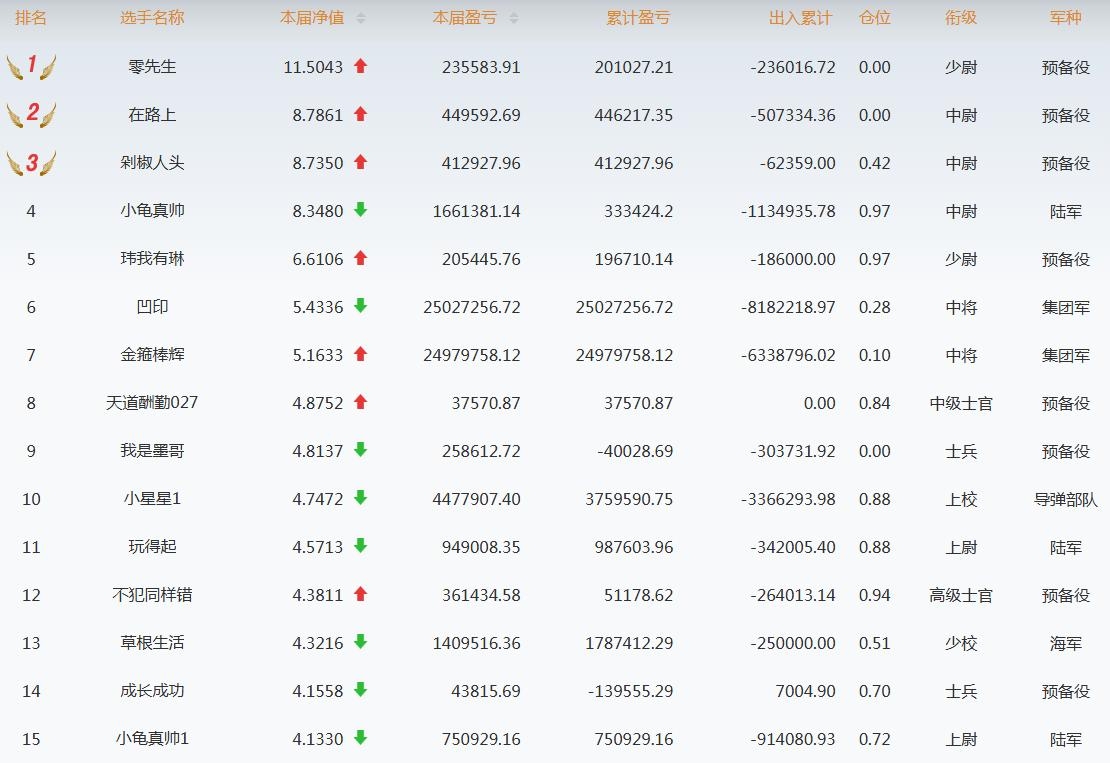Open player 天道酬勤027 profile link
Viewport: 1110px width, 763px height.
(152, 403)
